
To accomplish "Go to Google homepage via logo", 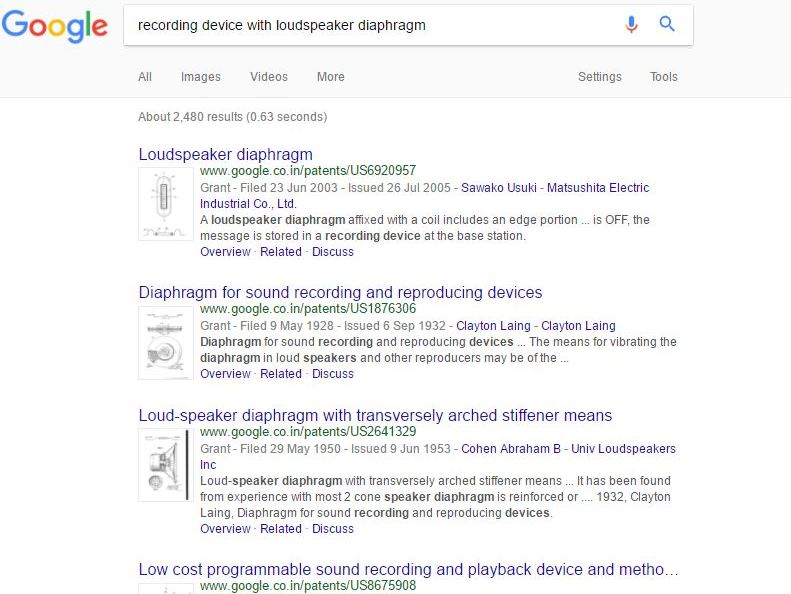I will [55, 27].
